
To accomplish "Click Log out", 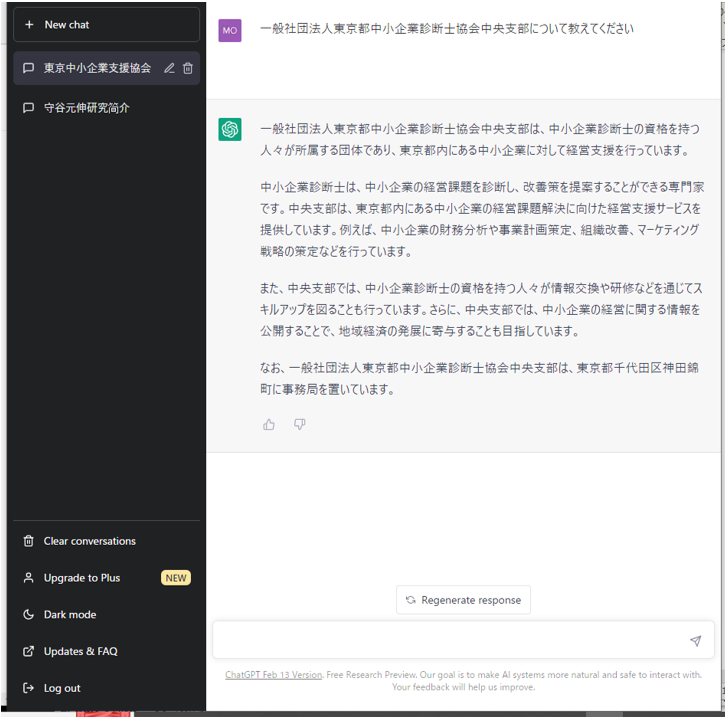I will coord(106,688).
